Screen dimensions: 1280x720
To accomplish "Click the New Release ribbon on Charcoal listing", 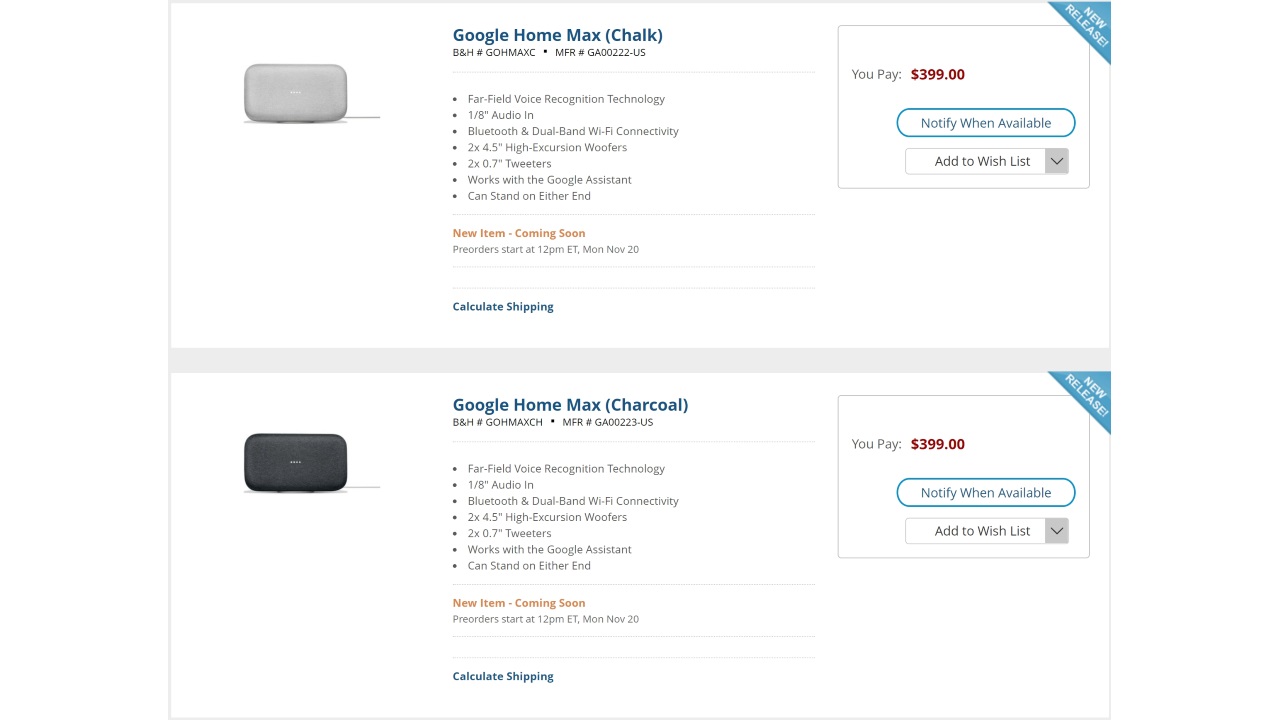I will pyautogui.click(x=1087, y=397).
